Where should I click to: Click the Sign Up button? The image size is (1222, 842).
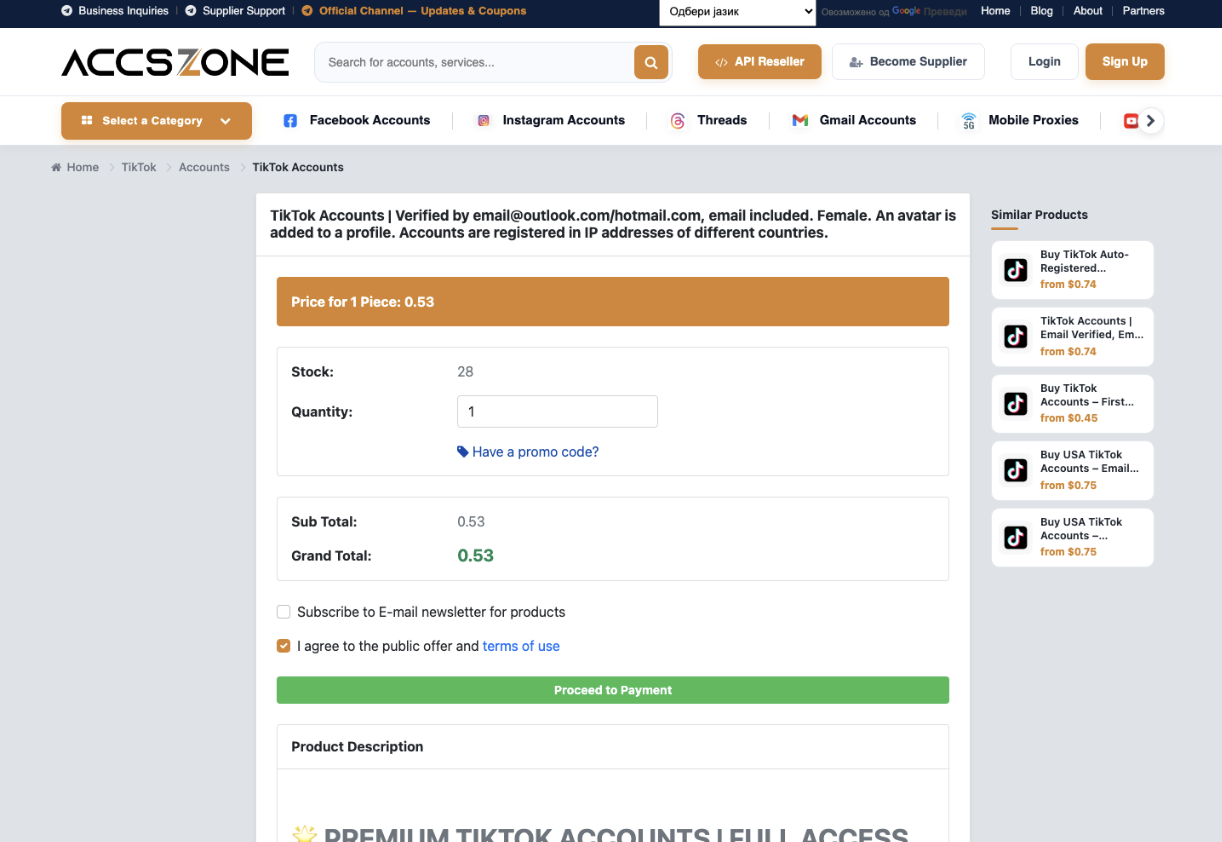1125,62
